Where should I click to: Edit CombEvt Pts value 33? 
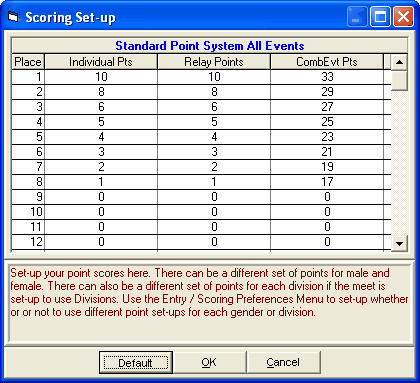[x=327, y=77]
